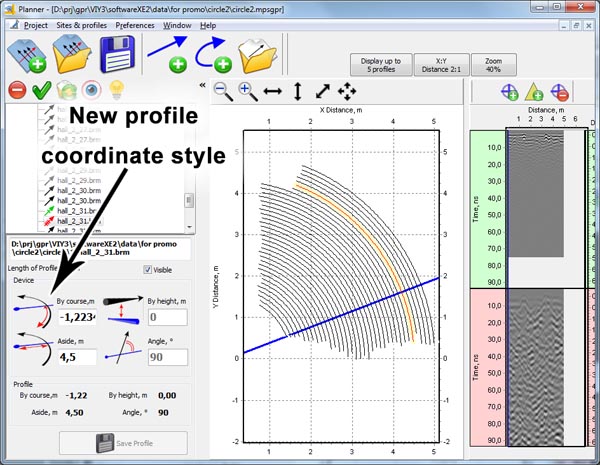Zoom in with magnifier plus icon
The image size is (600, 465).
coord(248,91)
